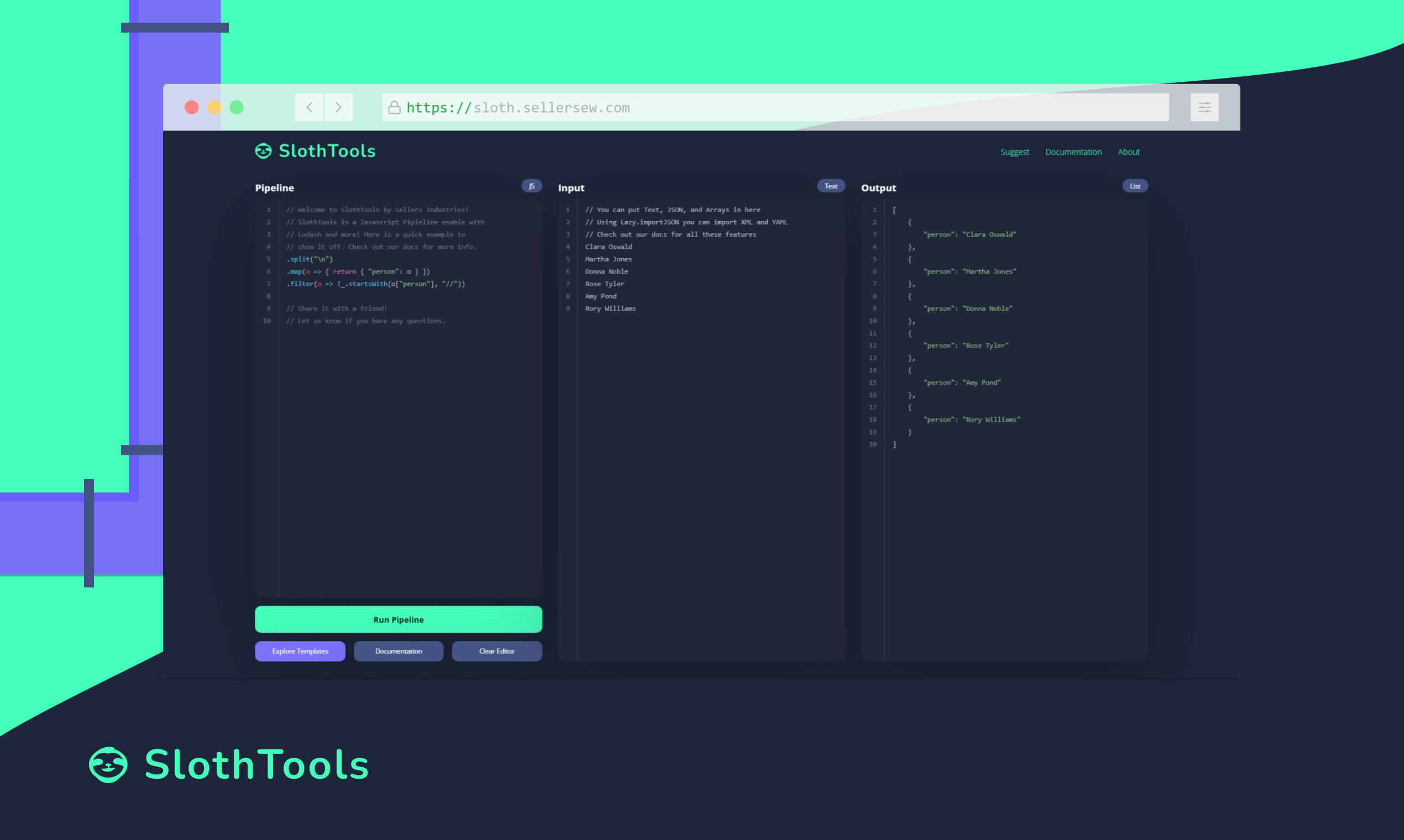Click the Pipeline panel heading
This screenshot has width=1404, height=840.
coord(275,188)
